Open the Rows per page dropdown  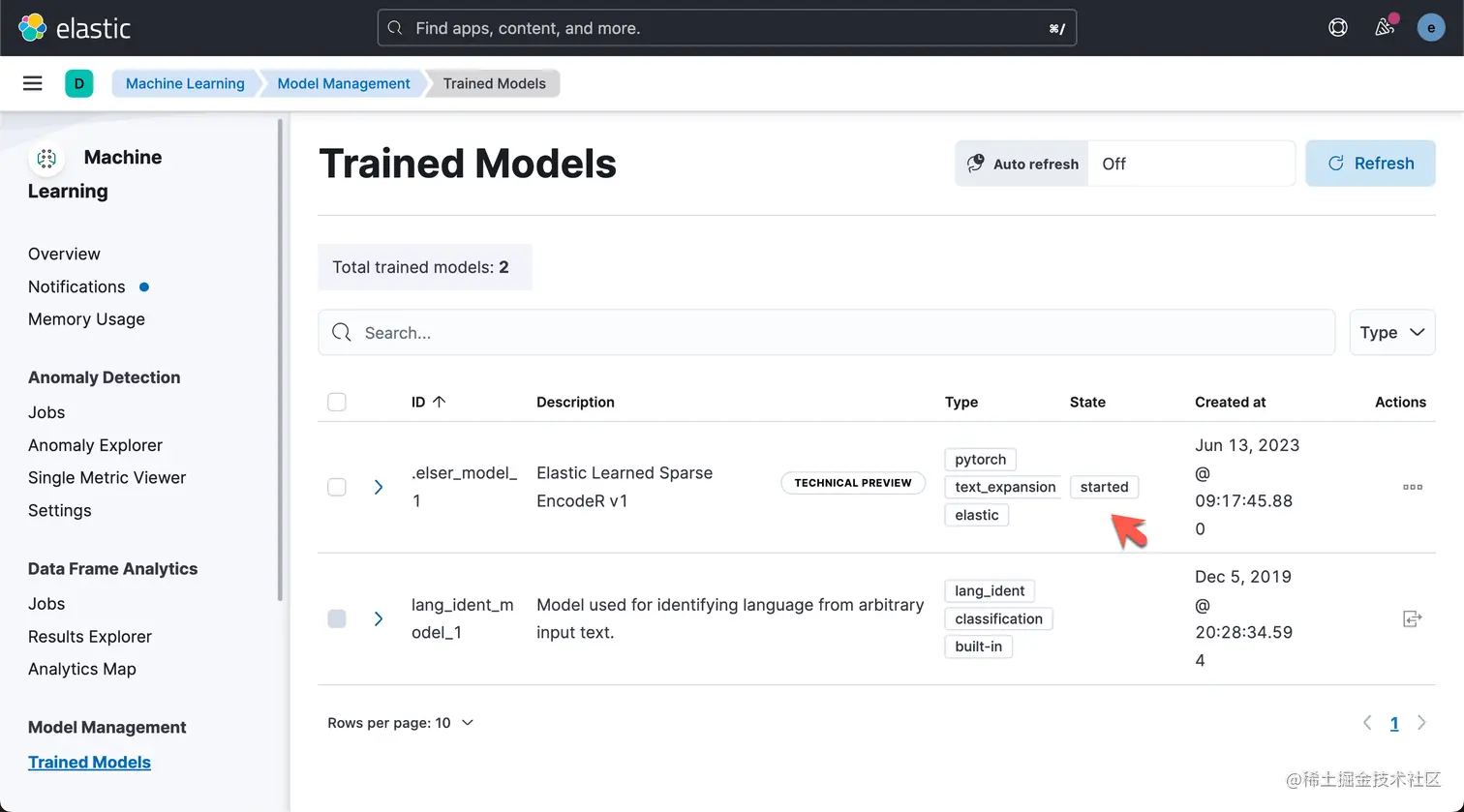[x=401, y=723]
